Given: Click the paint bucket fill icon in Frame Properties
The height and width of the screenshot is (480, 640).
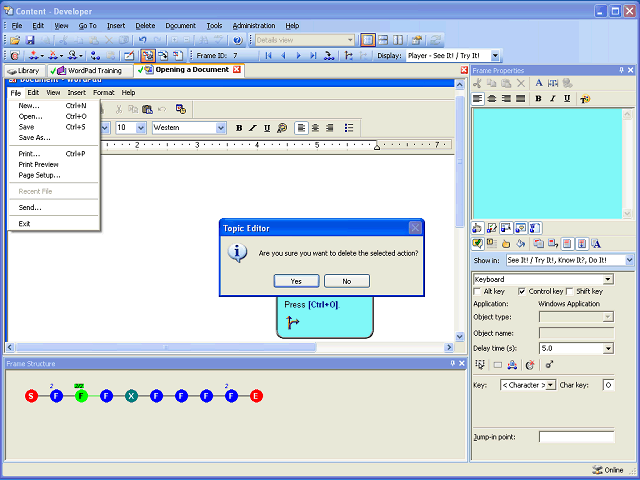Looking at the screenshot, I should tap(520, 244).
